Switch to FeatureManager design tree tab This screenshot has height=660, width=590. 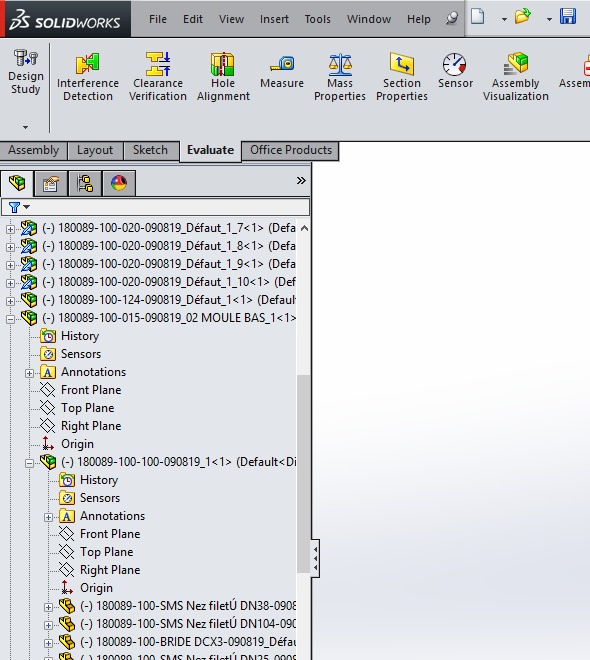(x=17, y=183)
